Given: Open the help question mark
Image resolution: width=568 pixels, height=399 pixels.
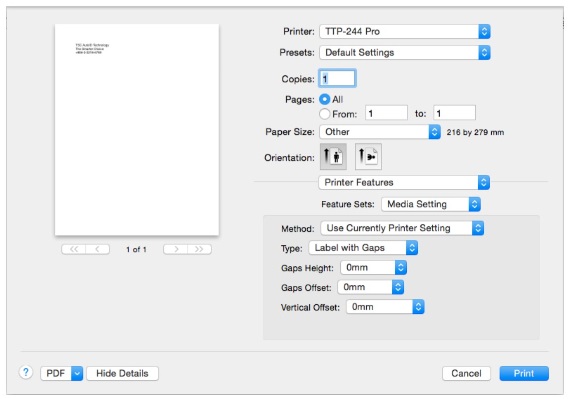Looking at the screenshot, I should [26, 372].
